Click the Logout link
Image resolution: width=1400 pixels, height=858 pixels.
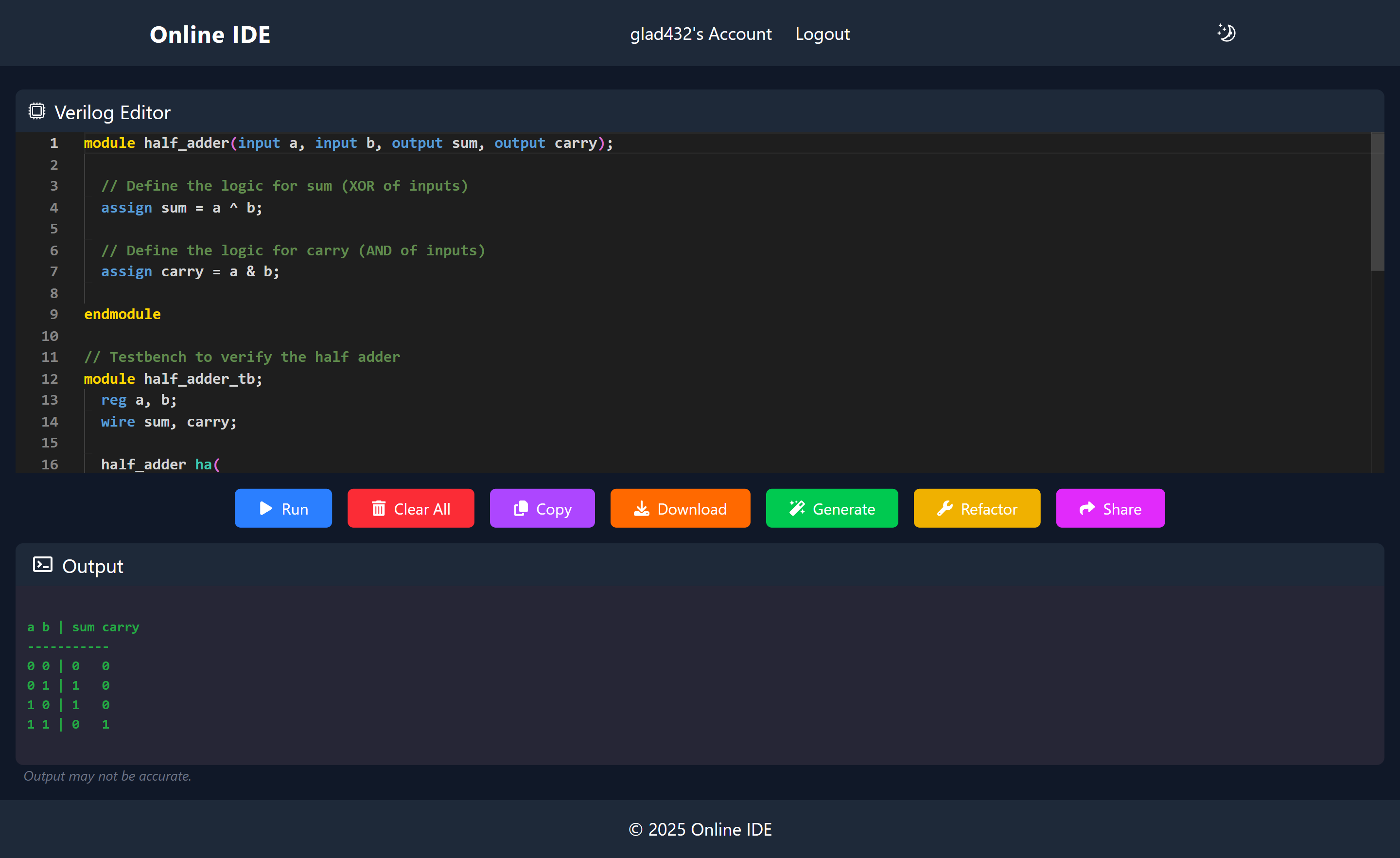[x=822, y=34]
